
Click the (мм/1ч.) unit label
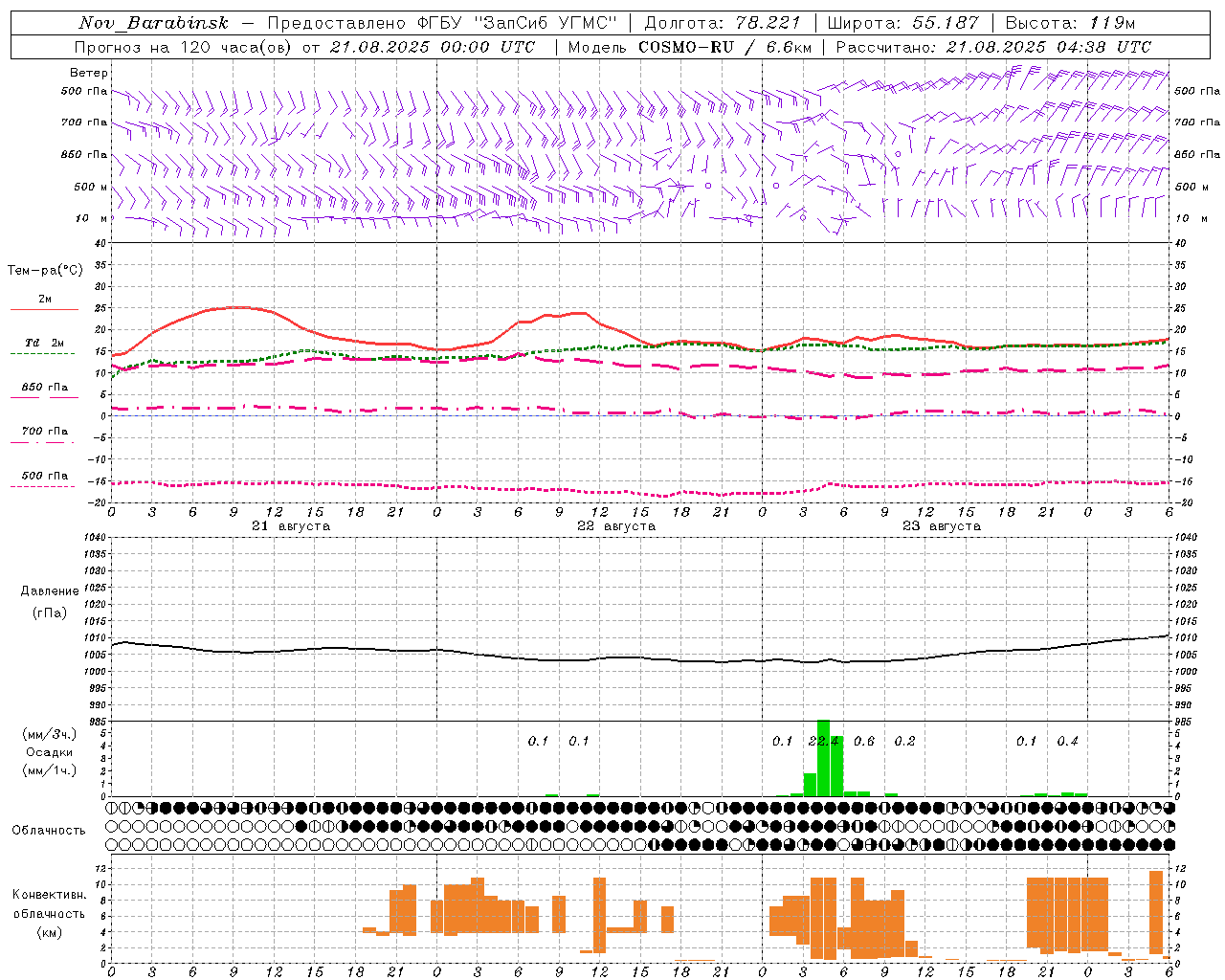[x=49, y=770]
